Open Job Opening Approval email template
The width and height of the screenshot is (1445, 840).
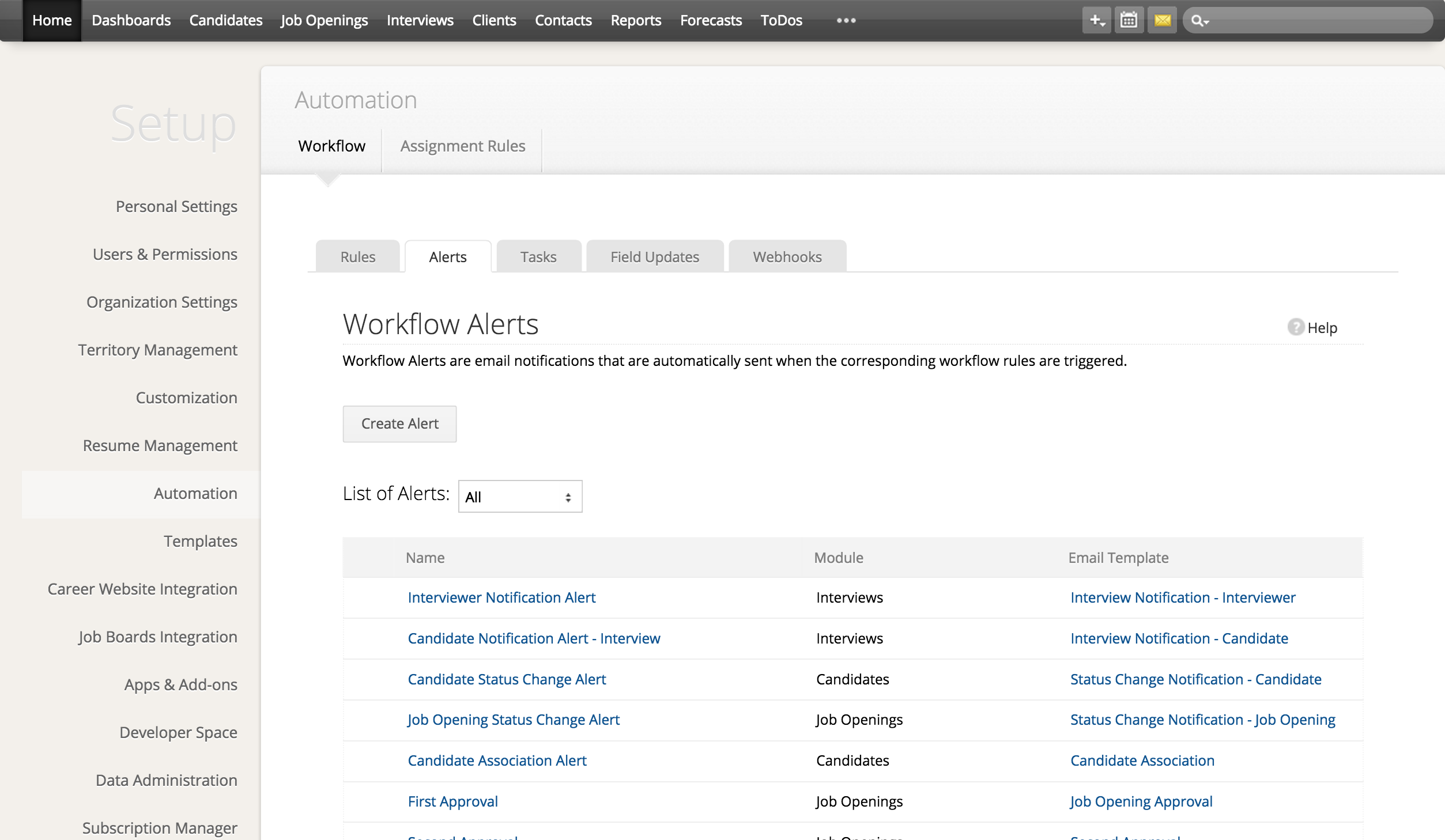tap(1141, 801)
